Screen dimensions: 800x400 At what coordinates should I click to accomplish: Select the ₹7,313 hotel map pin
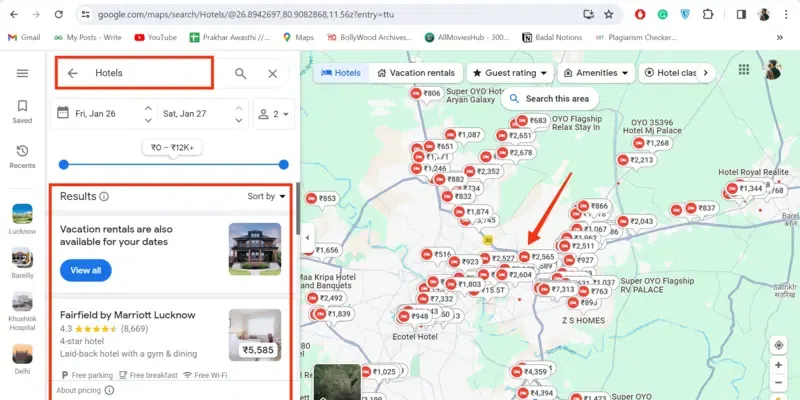pyautogui.click(x=557, y=289)
